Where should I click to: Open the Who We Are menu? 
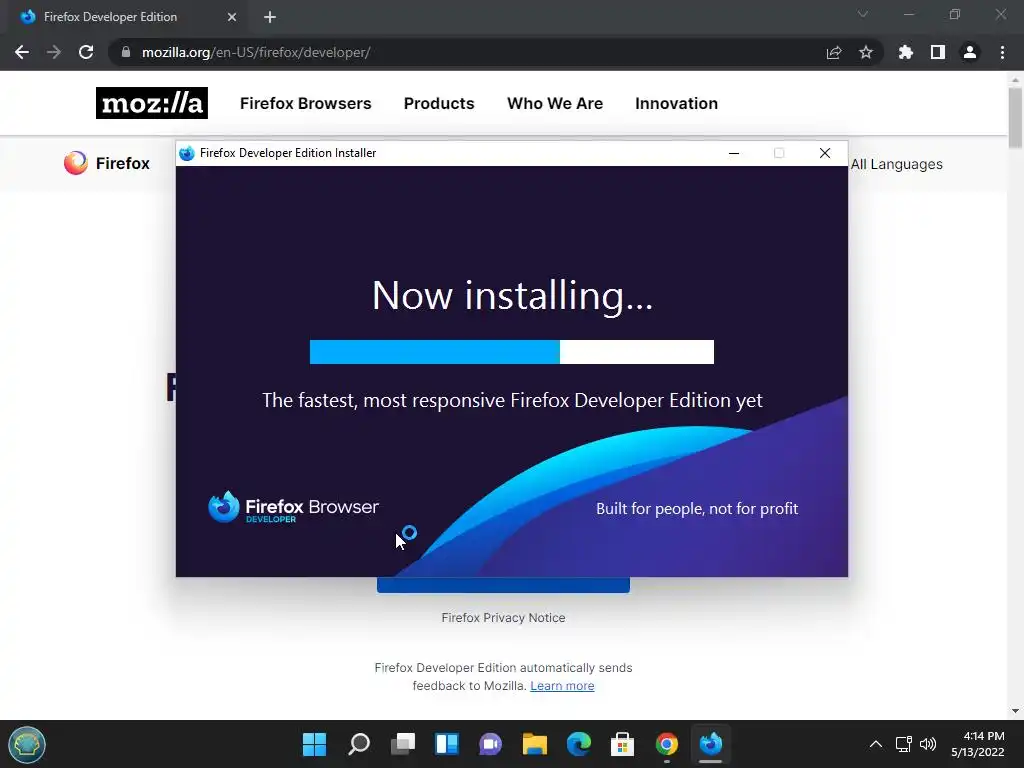(555, 103)
